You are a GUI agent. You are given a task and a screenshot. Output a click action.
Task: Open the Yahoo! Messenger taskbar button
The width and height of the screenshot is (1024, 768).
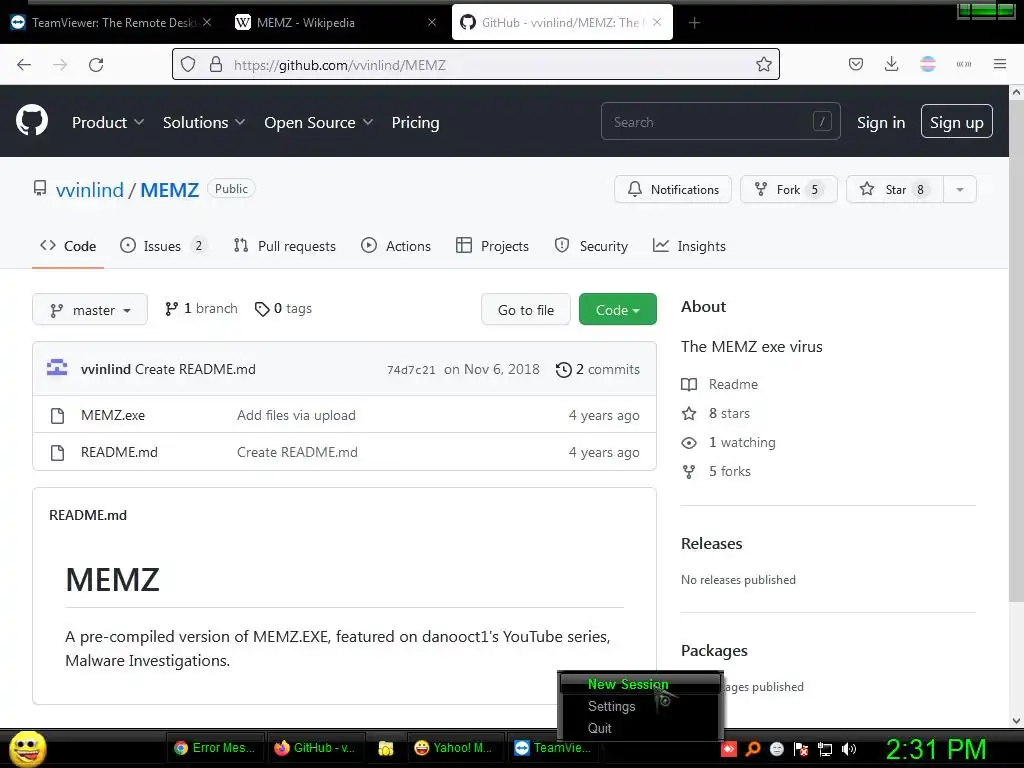coord(455,748)
